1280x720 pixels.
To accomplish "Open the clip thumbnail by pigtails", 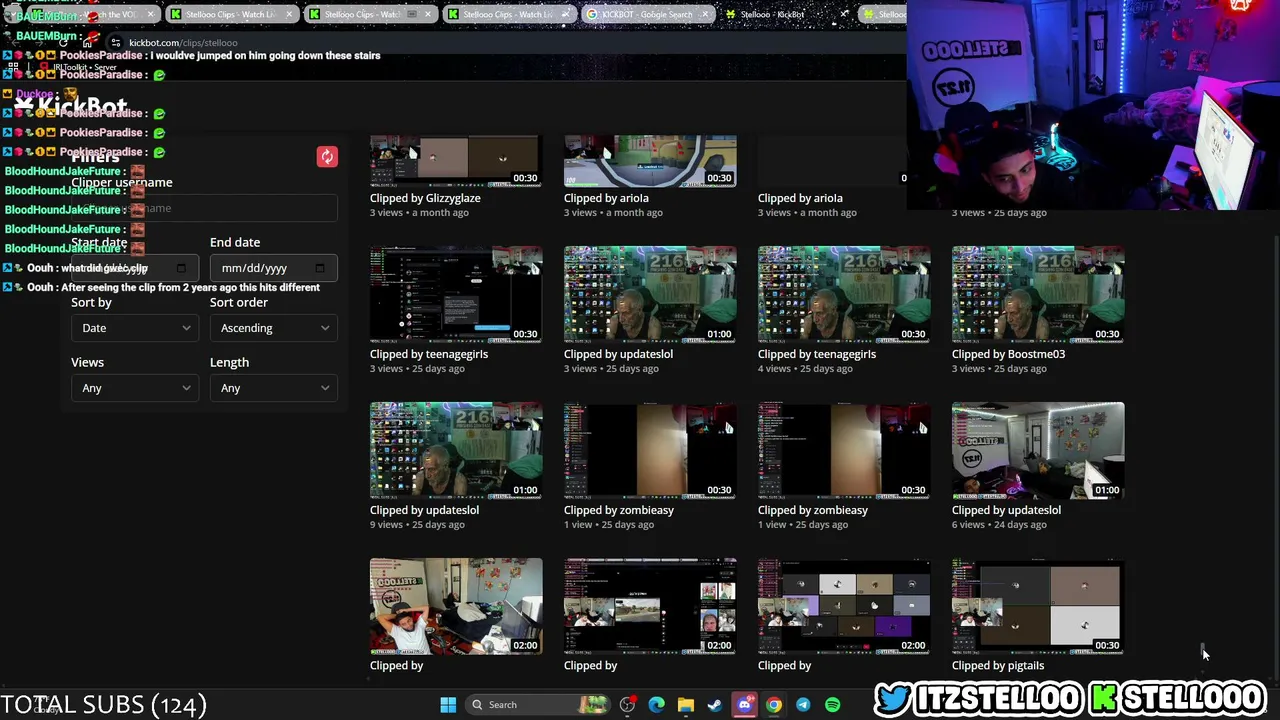I will coord(1038,606).
